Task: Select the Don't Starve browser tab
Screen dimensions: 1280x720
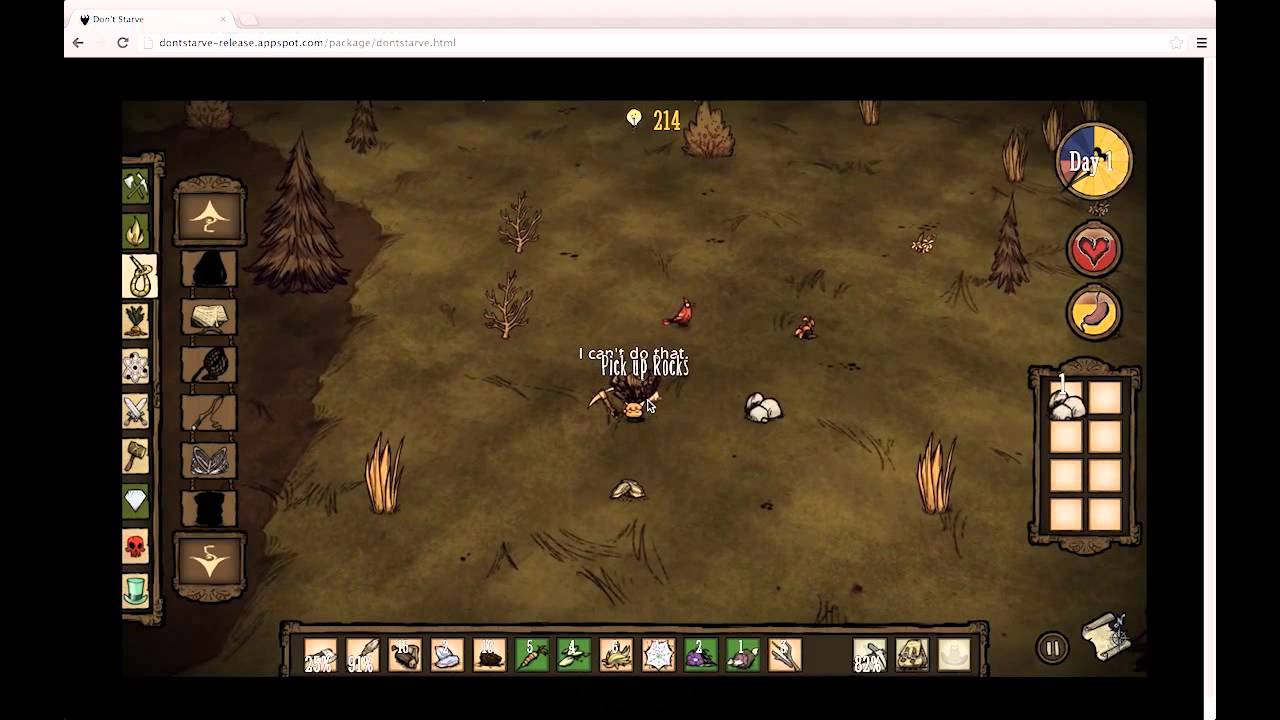Action: click(153, 19)
